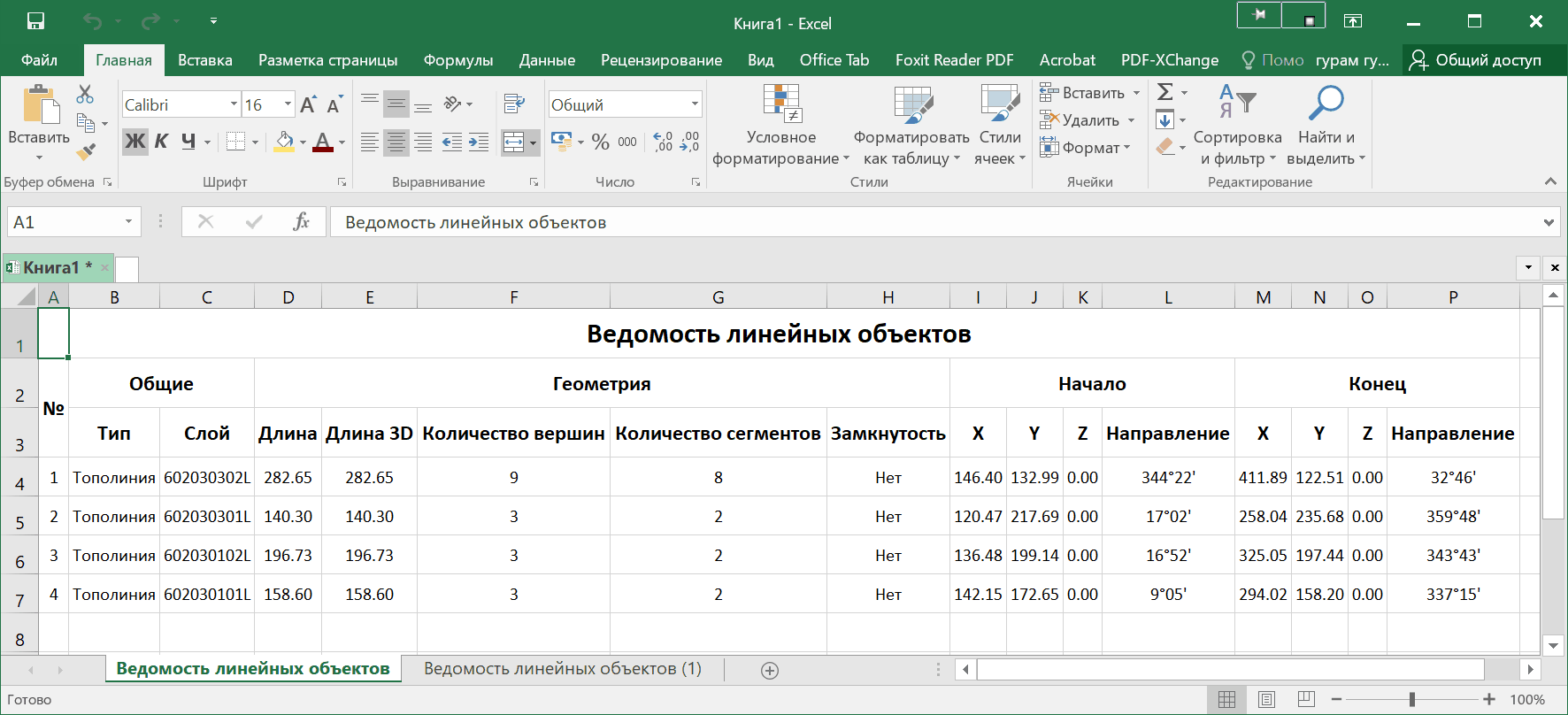
Task: Open Find and Select magnifier icon
Action: pos(1326,104)
